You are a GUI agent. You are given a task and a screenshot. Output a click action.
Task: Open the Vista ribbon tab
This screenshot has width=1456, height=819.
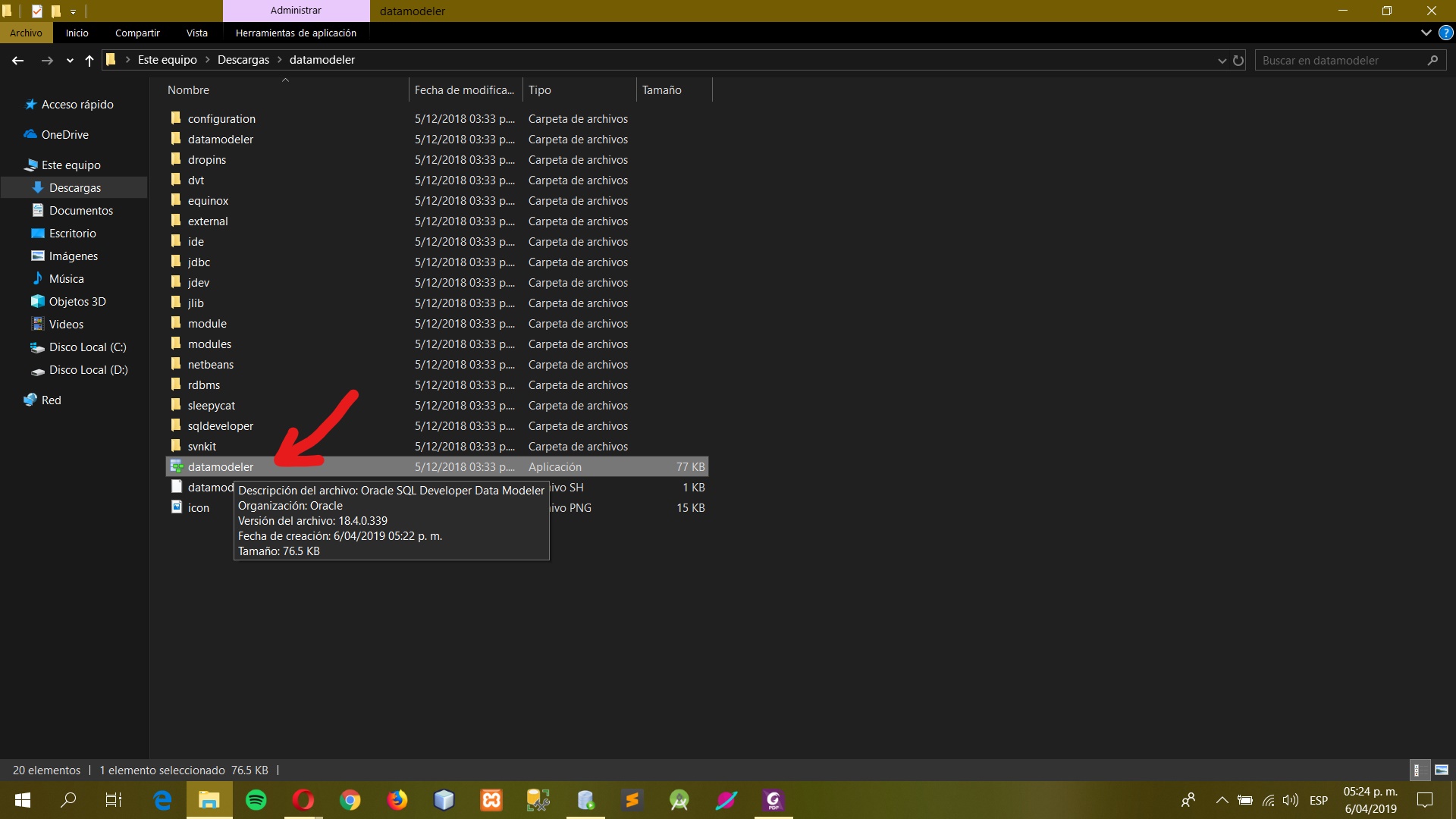196,33
